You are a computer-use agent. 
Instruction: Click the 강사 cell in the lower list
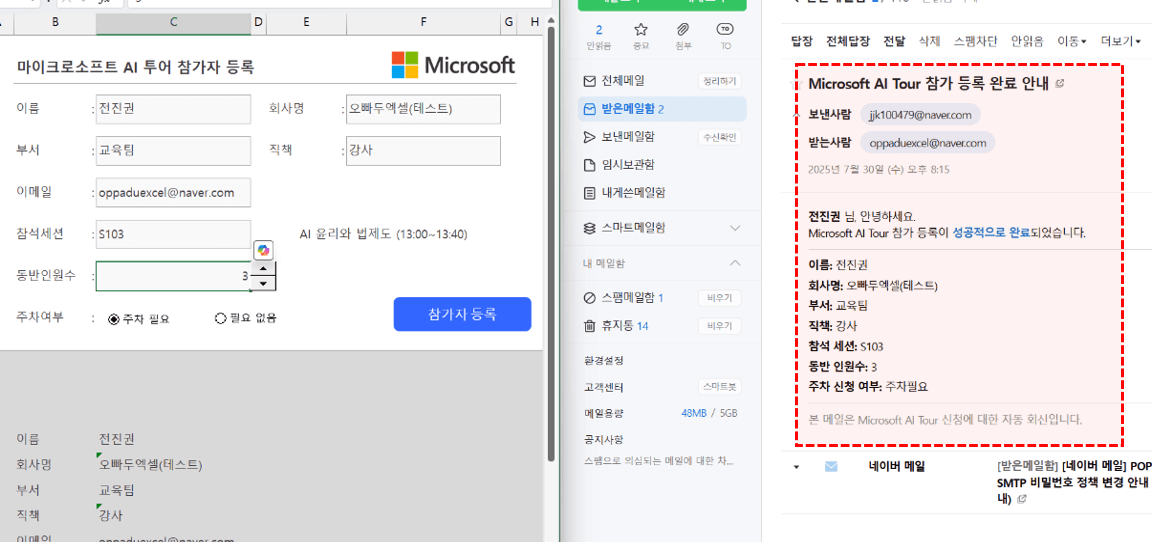click(x=111, y=515)
